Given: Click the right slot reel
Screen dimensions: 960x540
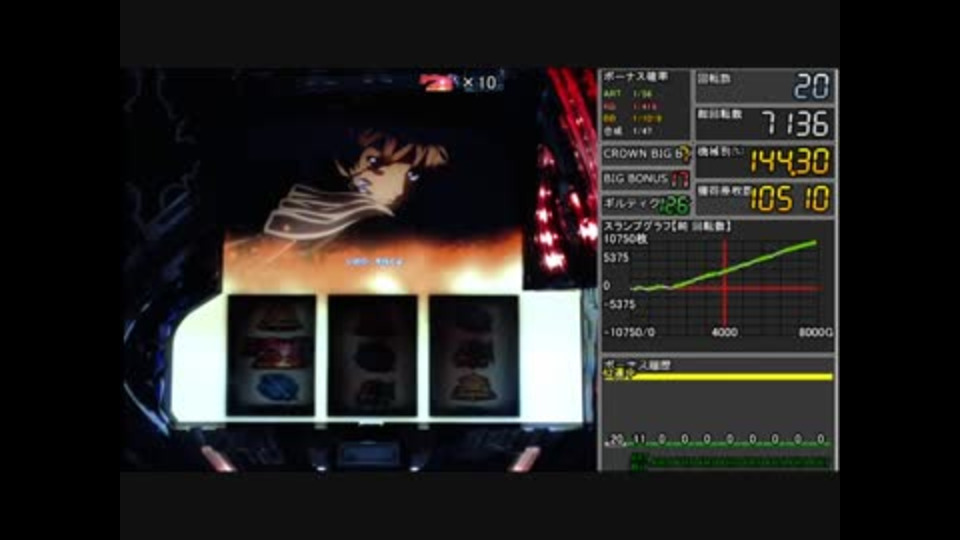Looking at the screenshot, I should click(x=474, y=355).
